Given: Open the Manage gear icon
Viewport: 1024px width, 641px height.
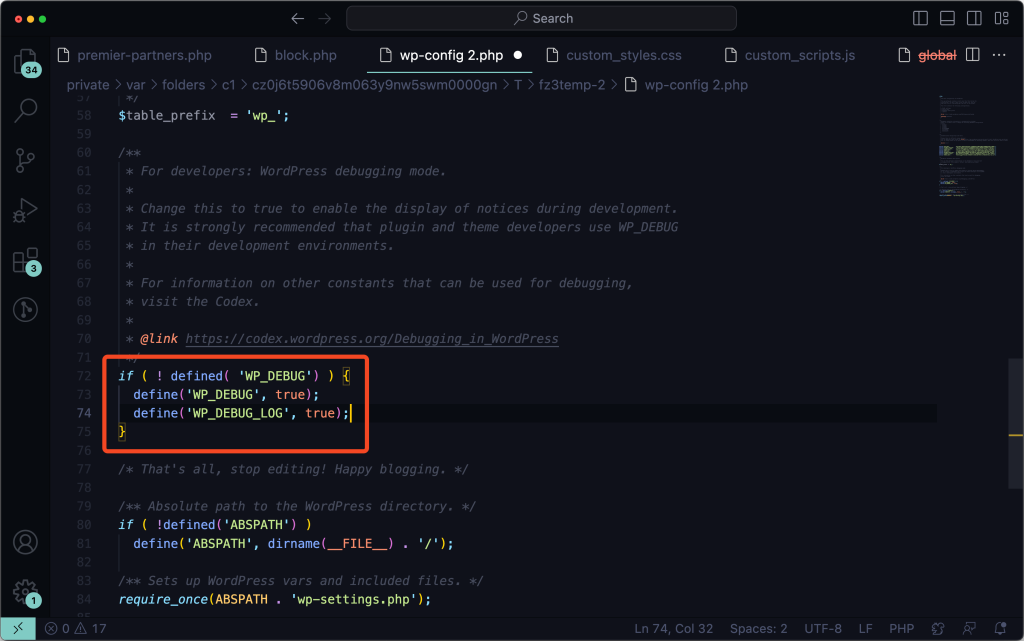Looking at the screenshot, I should click(25, 591).
